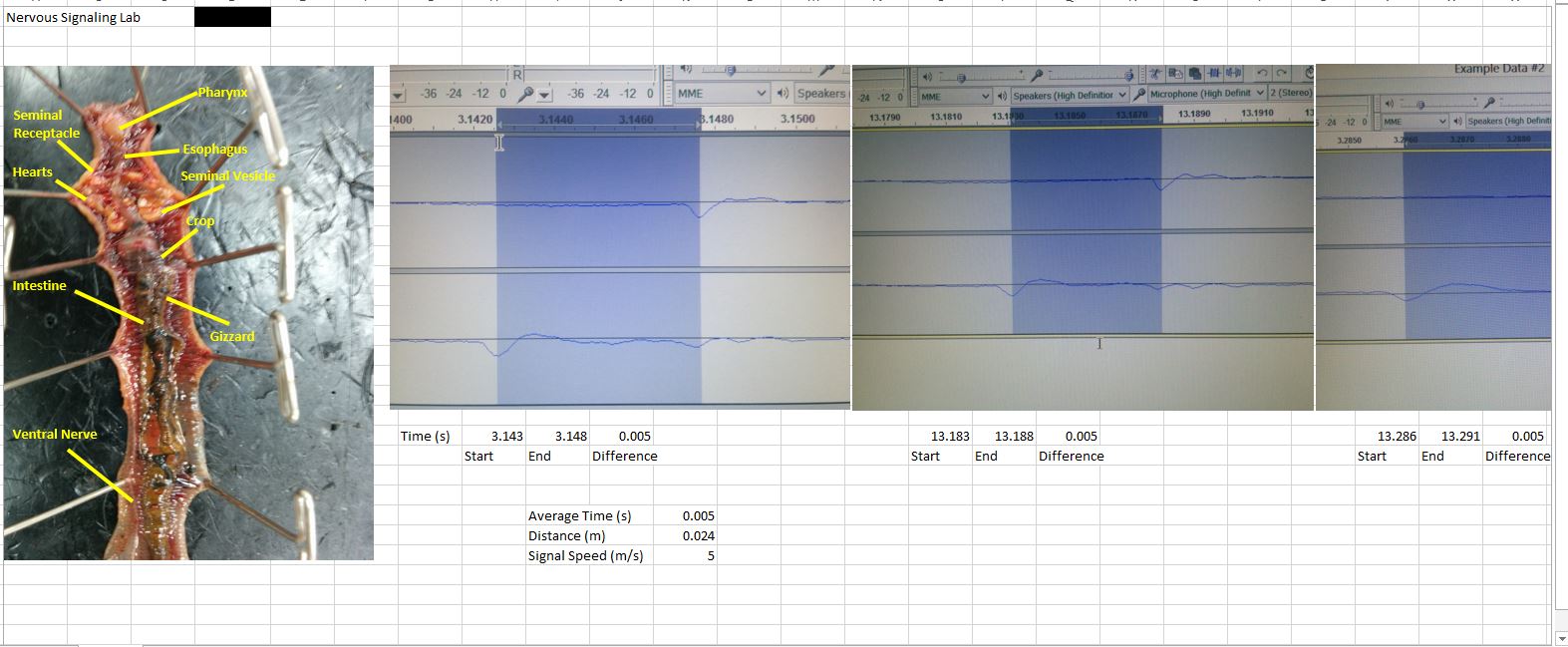Select the 0.005 cell beside 3.148

pyautogui.click(x=620, y=436)
